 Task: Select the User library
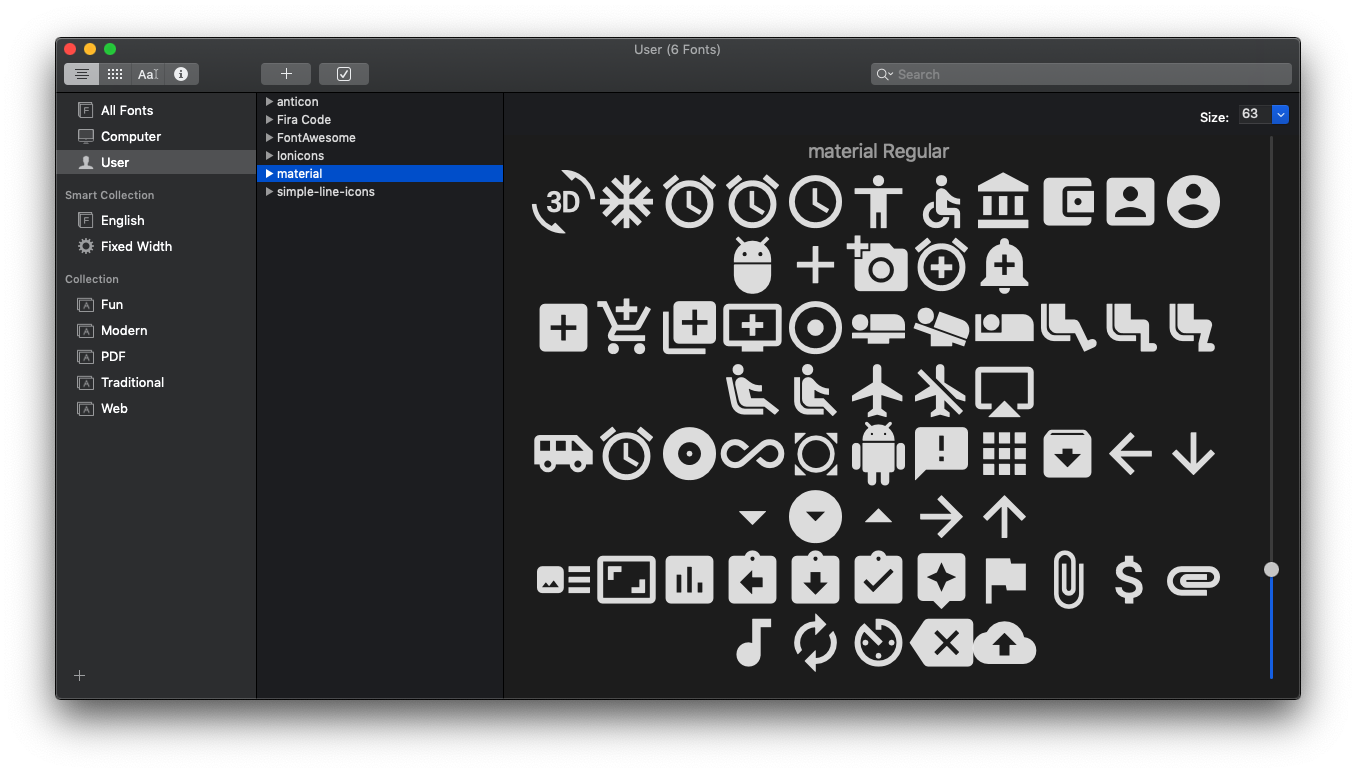(x=156, y=162)
